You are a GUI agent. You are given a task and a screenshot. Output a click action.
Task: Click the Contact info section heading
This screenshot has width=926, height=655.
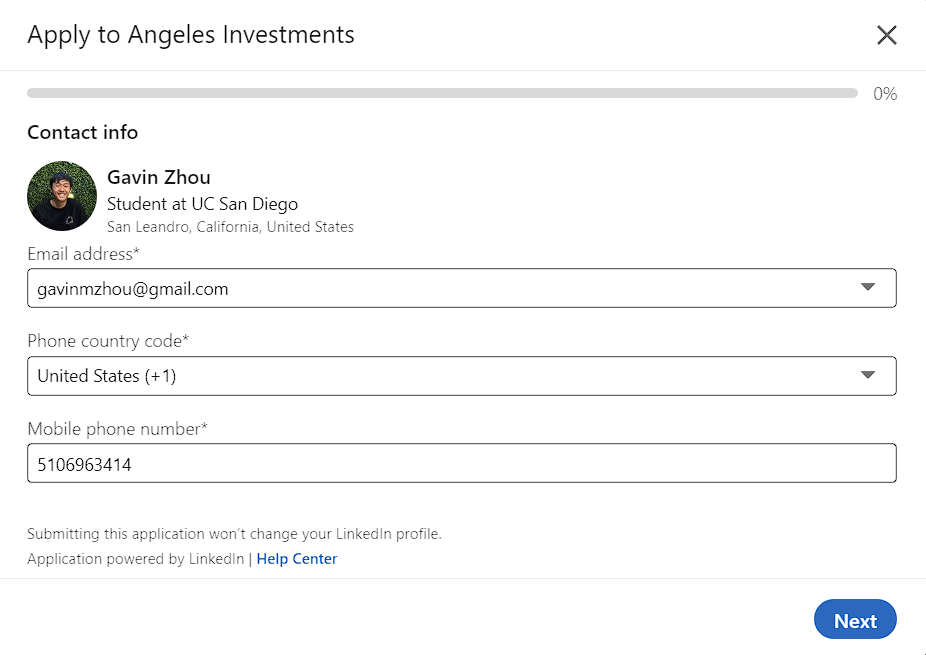(x=82, y=132)
